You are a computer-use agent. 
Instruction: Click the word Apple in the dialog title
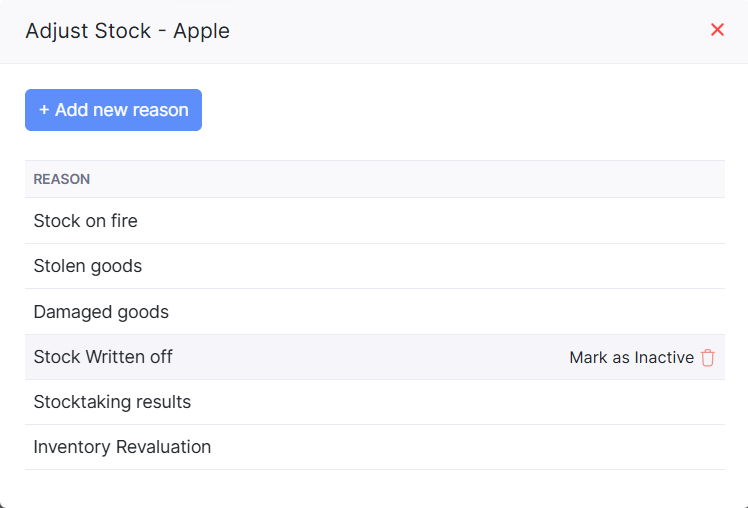pyautogui.click(x=201, y=31)
